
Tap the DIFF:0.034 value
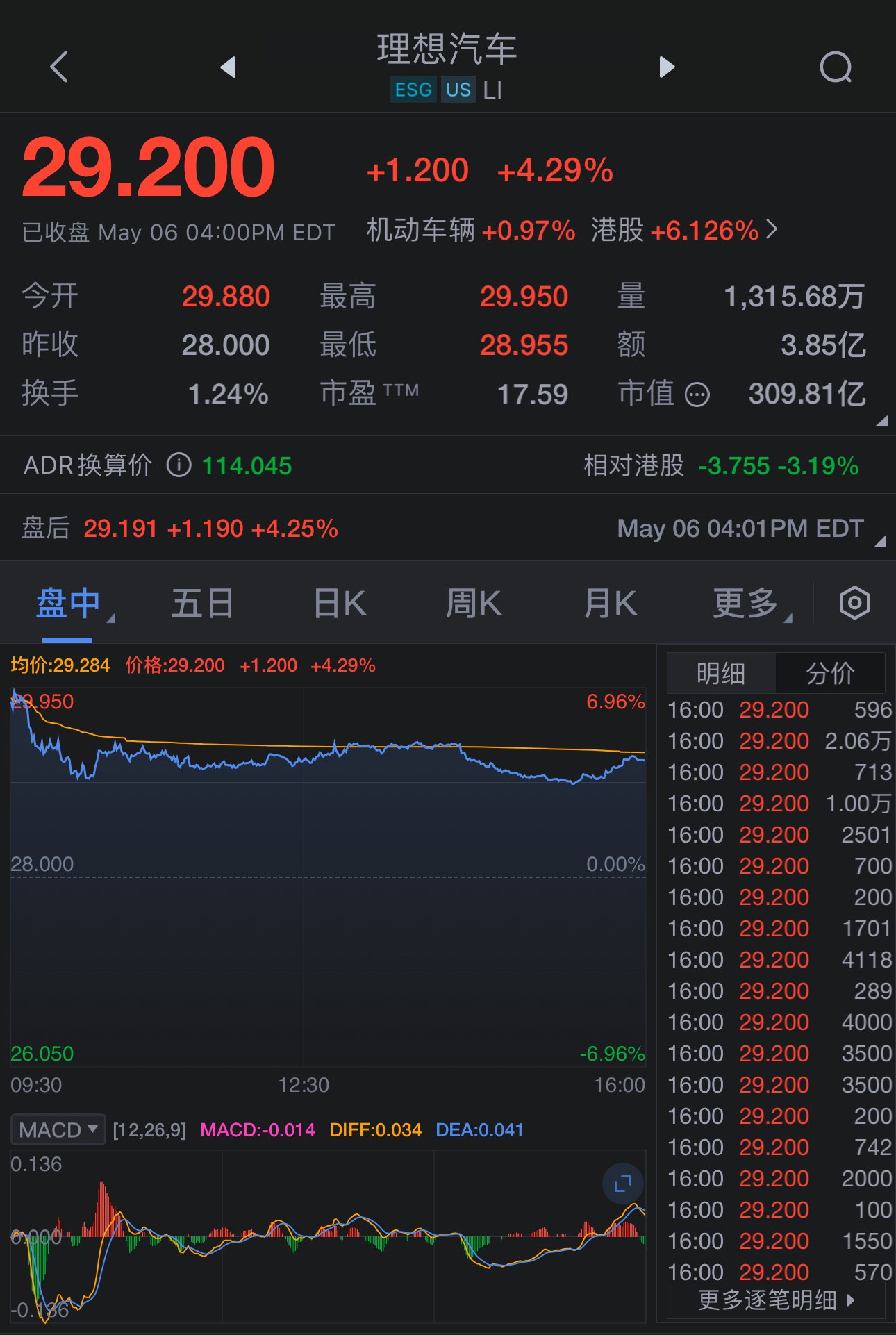point(375,1130)
